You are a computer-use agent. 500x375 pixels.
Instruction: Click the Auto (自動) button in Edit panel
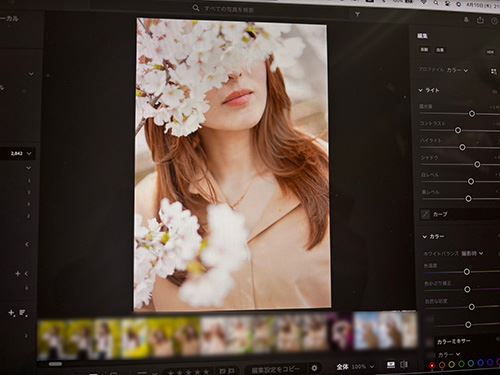click(424, 49)
